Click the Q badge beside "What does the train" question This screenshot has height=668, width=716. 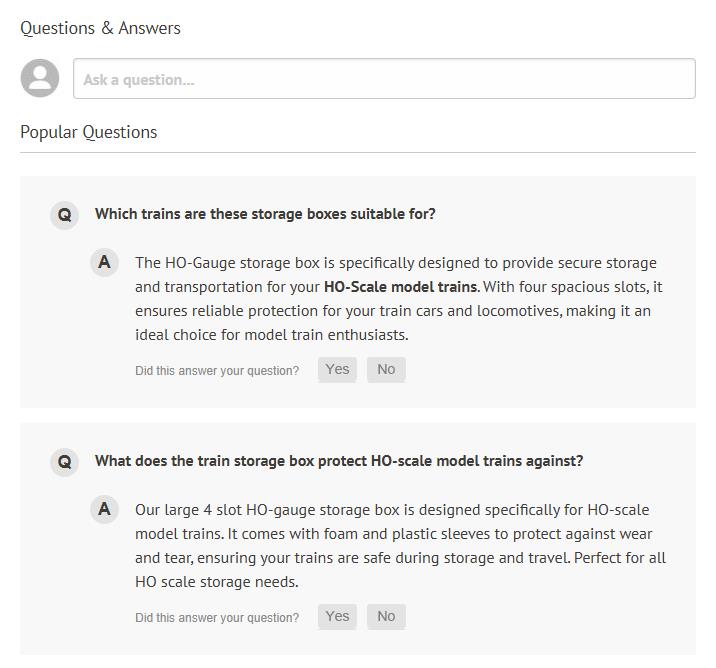[65, 461]
